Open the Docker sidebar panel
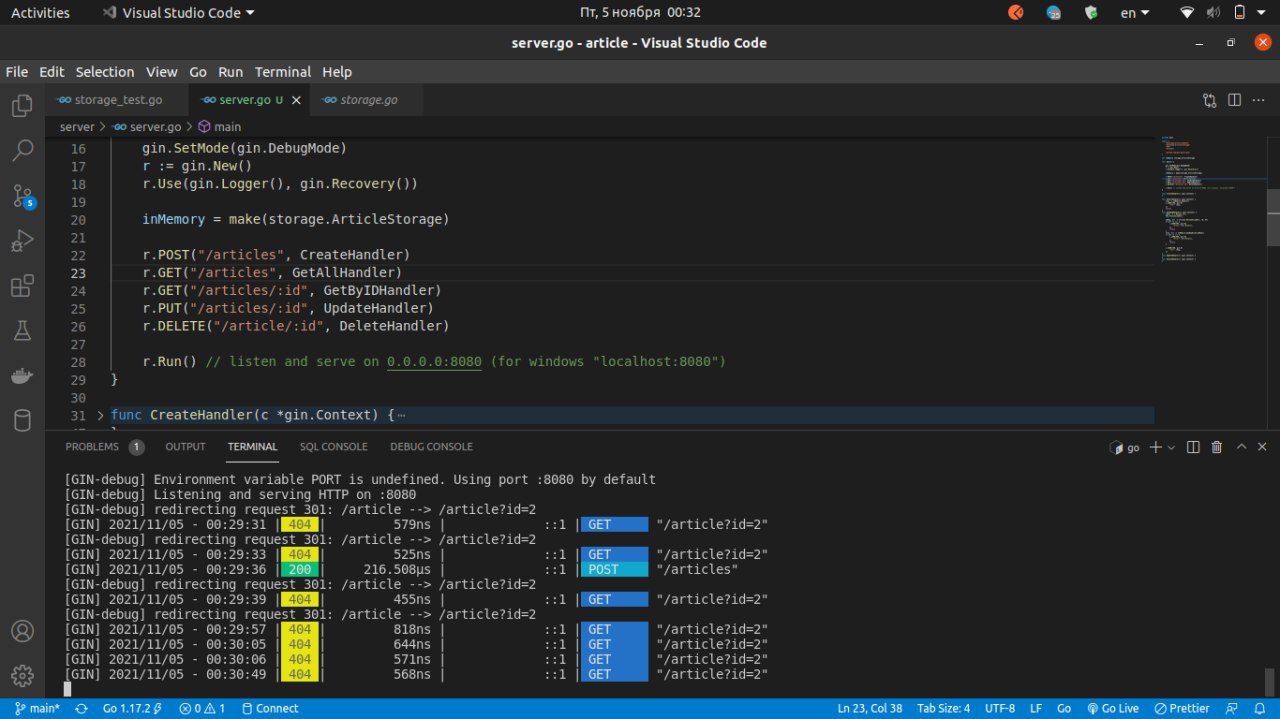This screenshot has height=719, width=1280. (x=22, y=376)
